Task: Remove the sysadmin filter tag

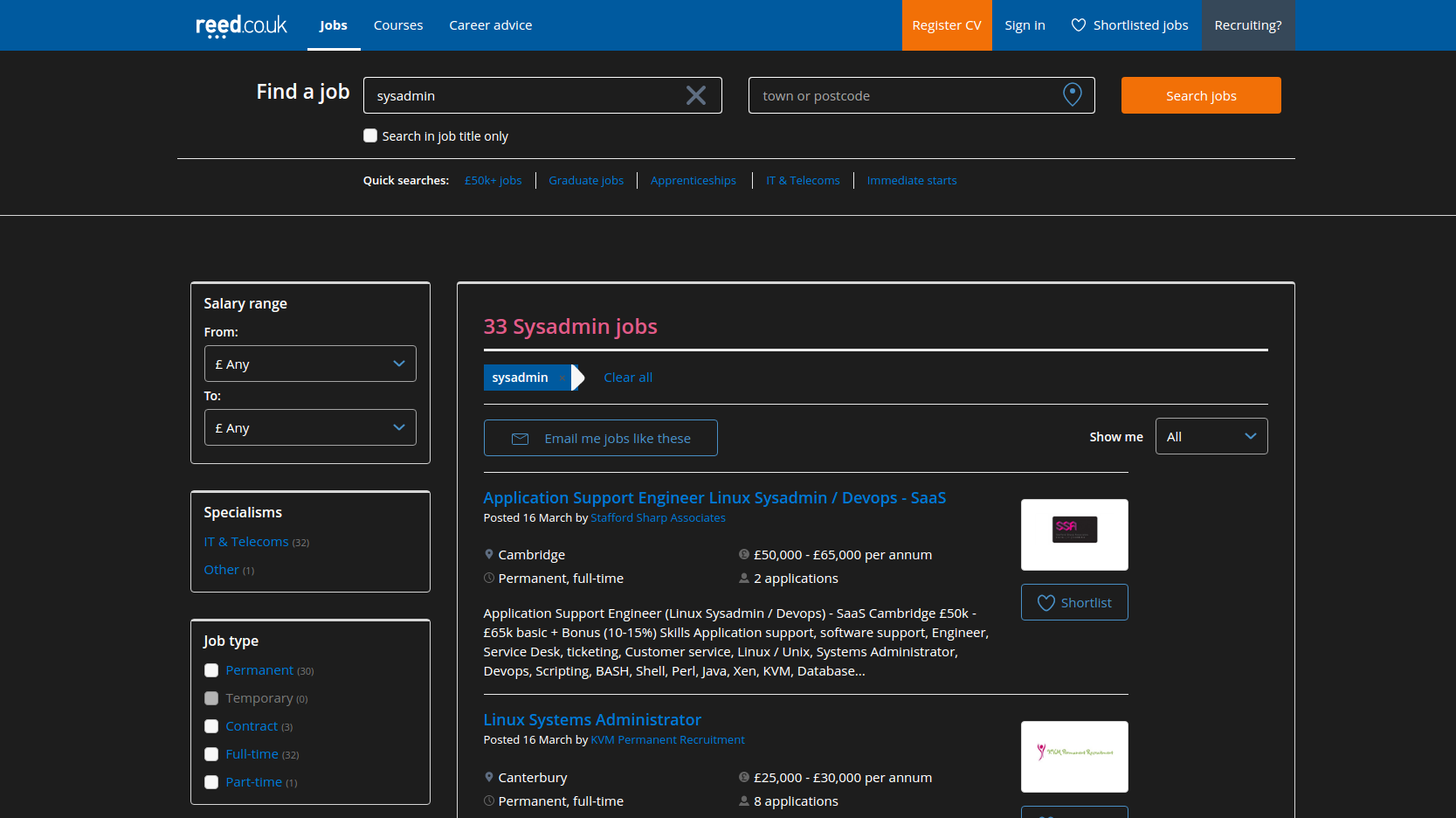Action: point(562,378)
